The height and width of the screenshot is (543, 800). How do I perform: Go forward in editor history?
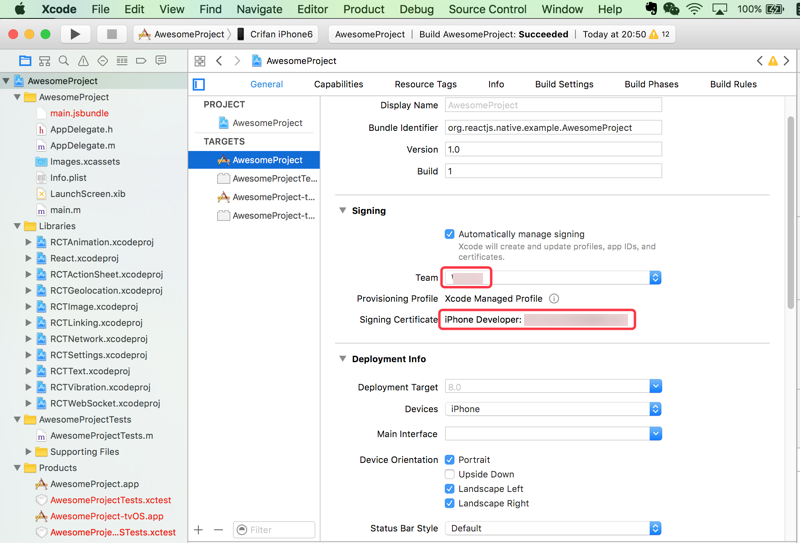click(x=237, y=61)
